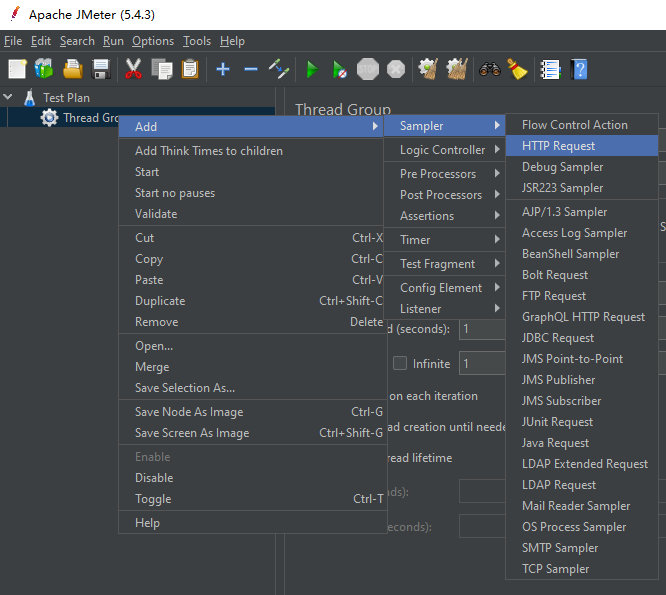Click the blue minus Collapse All icon
The height and width of the screenshot is (595, 666).
[251, 69]
